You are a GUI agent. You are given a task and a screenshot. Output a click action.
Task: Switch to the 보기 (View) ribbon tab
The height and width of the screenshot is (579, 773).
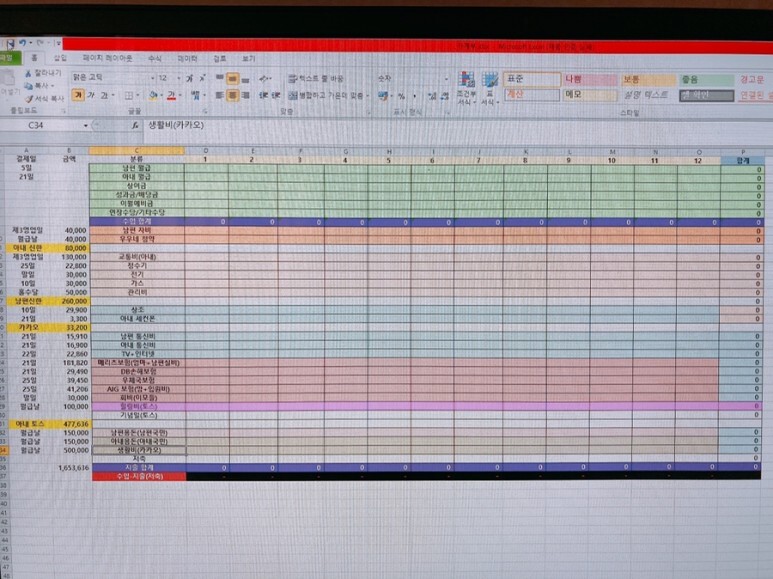(x=248, y=58)
